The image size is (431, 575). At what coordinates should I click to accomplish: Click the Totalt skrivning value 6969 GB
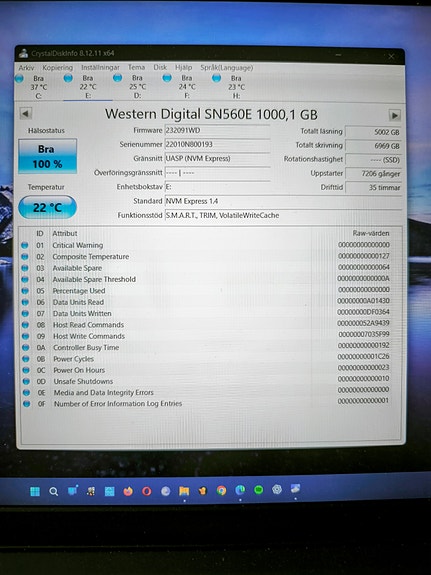[373, 146]
